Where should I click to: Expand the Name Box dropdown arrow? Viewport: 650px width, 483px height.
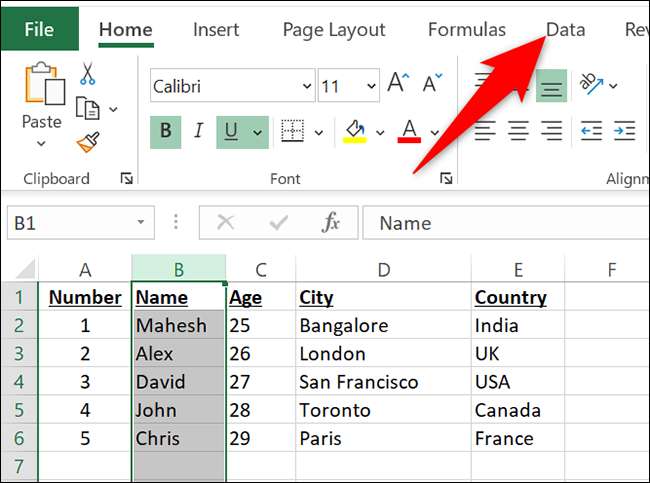141,223
